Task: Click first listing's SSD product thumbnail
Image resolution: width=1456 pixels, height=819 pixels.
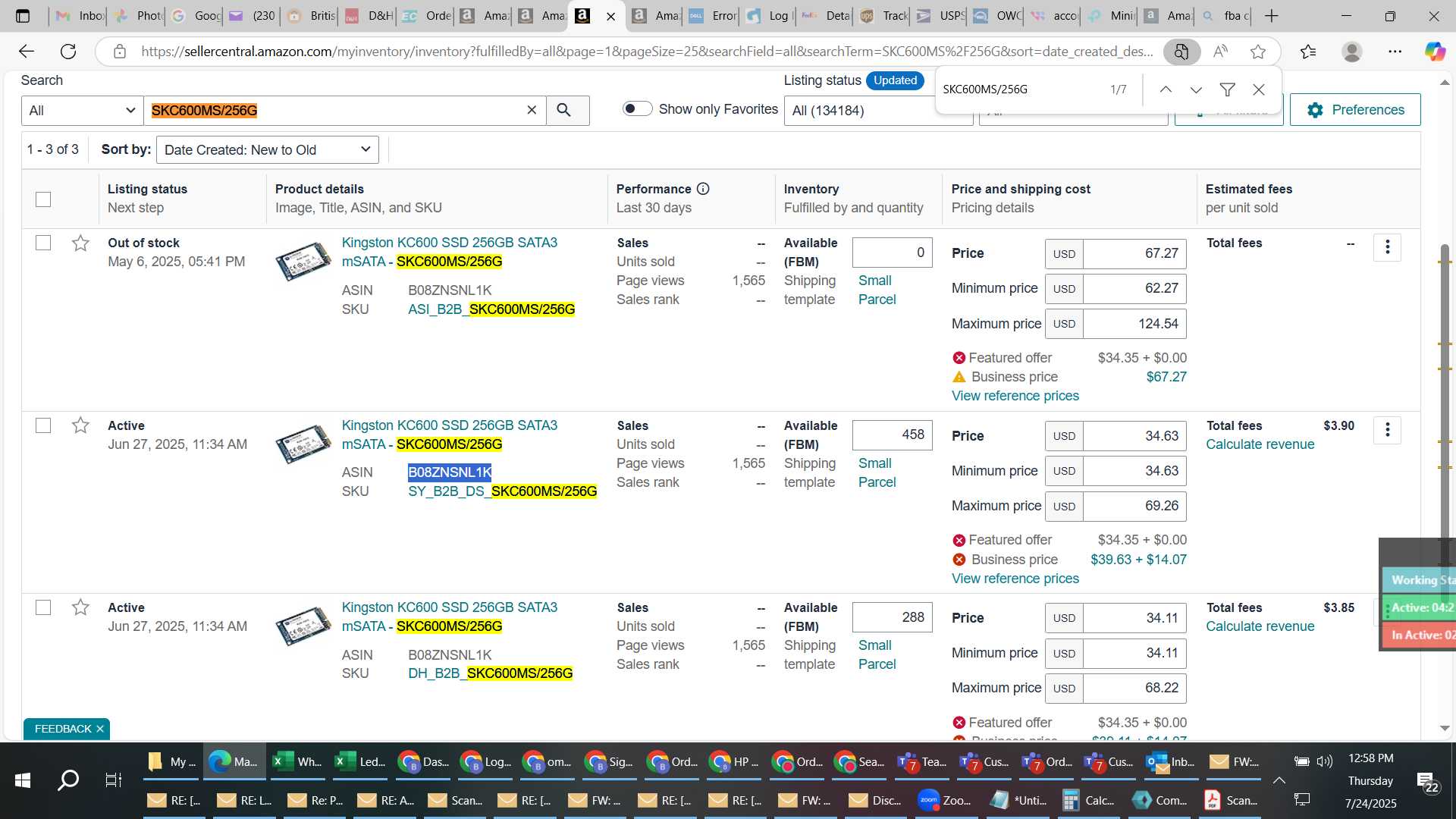Action: pyautogui.click(x=303, y=261)
